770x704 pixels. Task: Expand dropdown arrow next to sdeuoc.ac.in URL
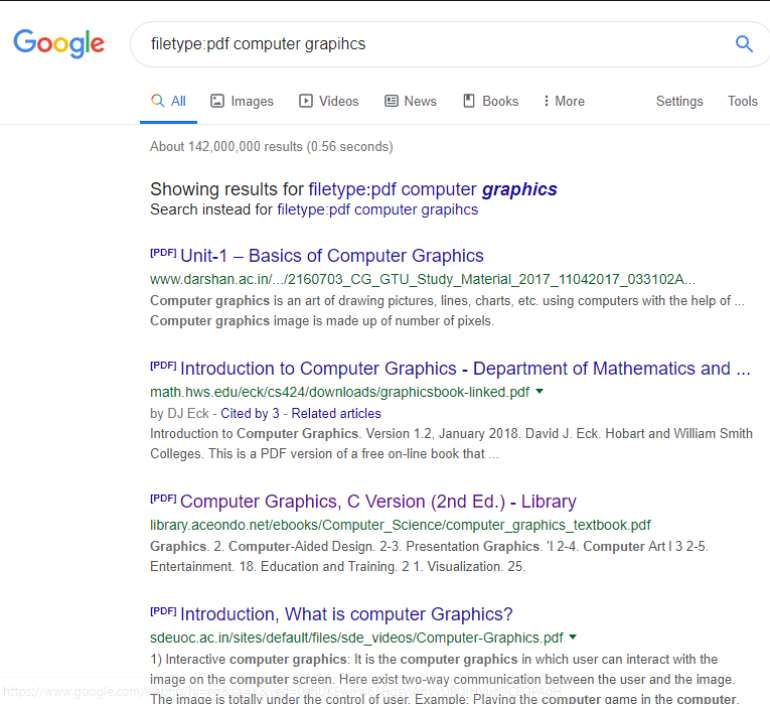coord(572,637)
